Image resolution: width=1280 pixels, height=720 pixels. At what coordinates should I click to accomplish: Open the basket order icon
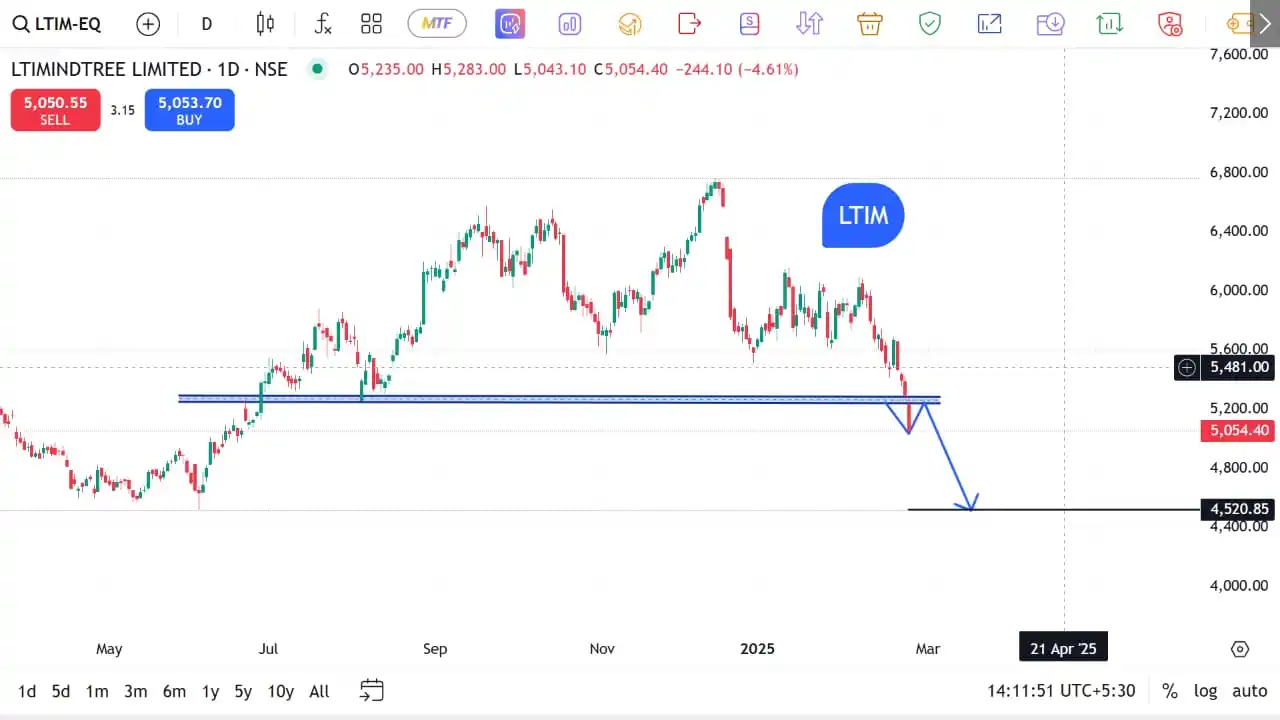pyautogui.click(x=869, y=23)
